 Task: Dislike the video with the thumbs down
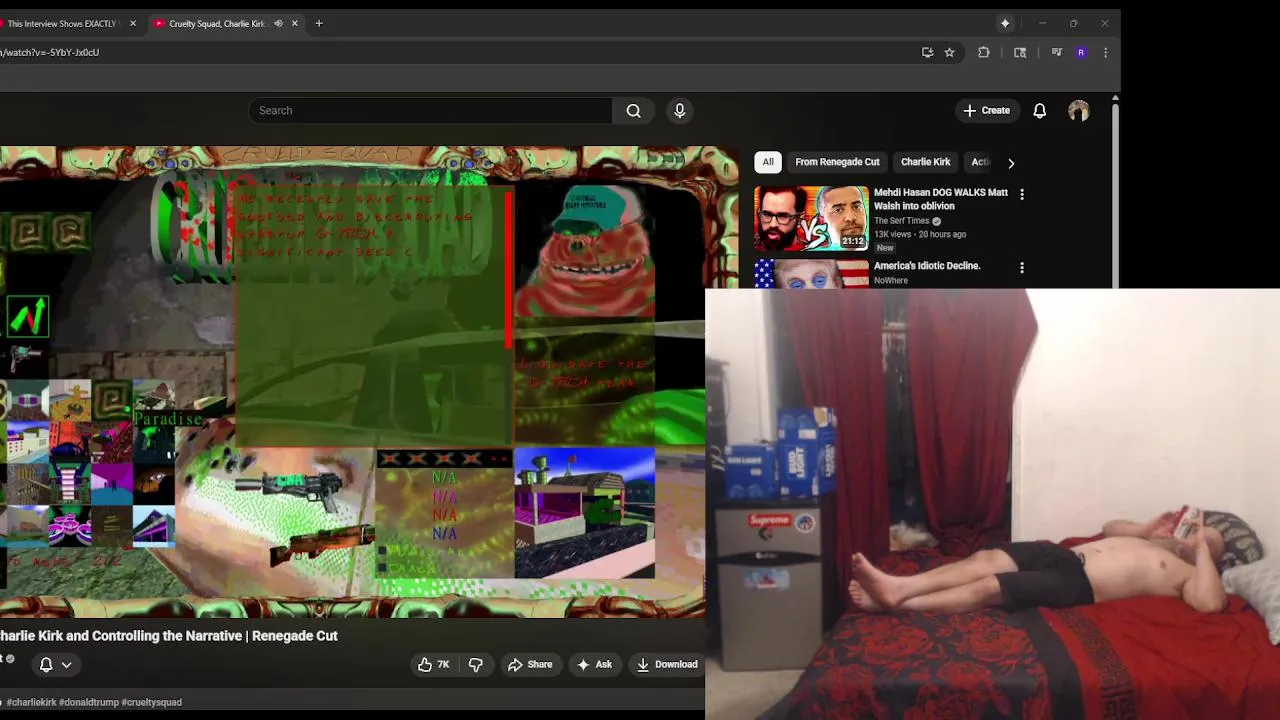[476, 664]
